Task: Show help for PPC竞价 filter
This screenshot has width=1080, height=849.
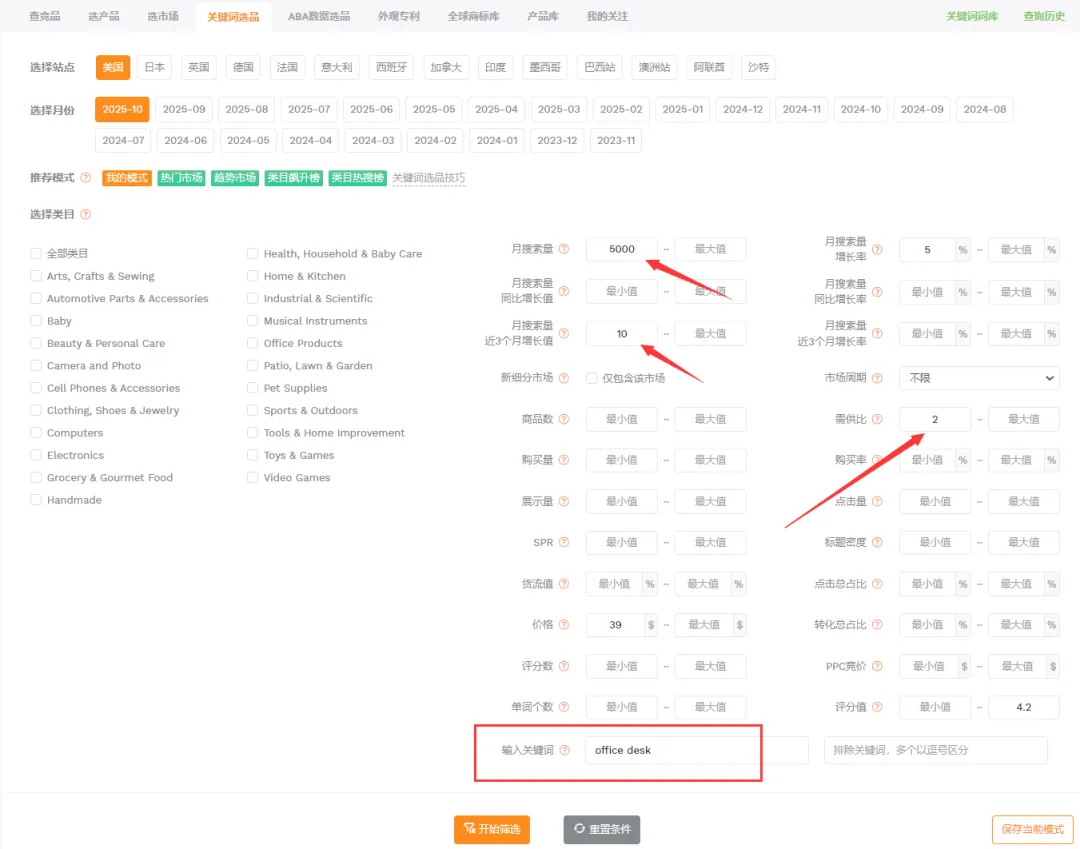Action: pos(878,666)
